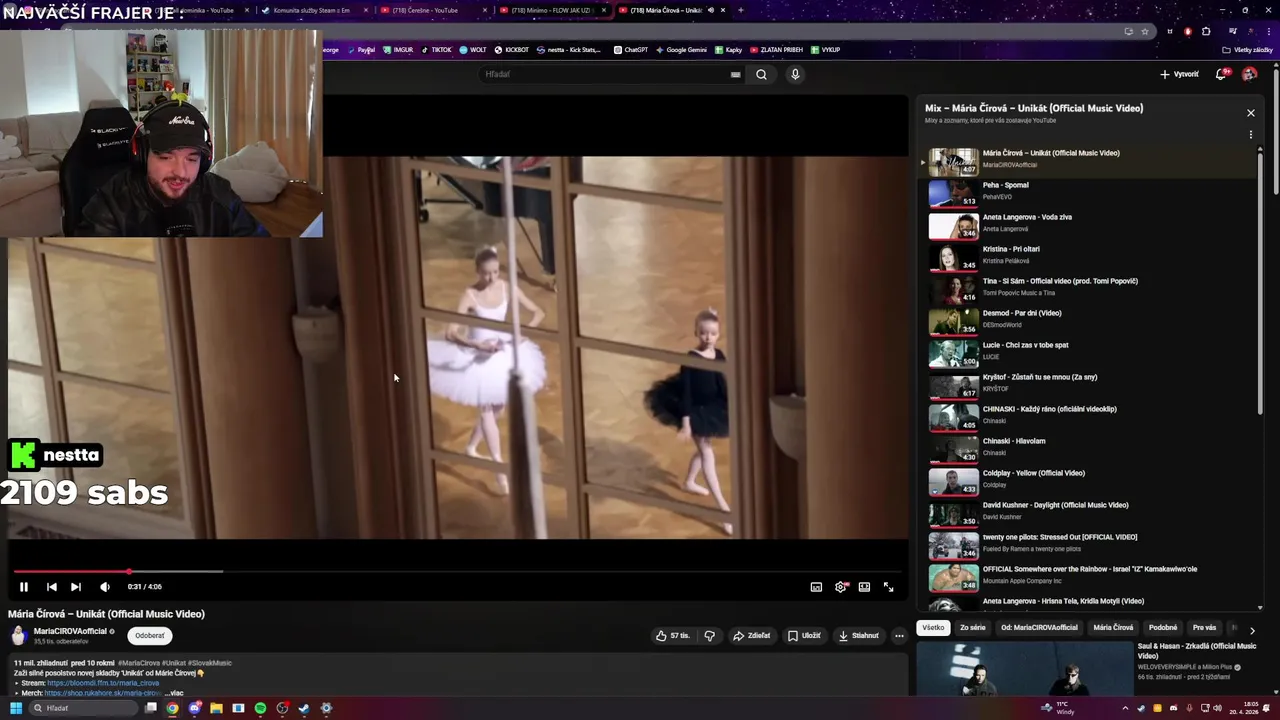Like the video with 57 tis.

(x=673, y=635)
